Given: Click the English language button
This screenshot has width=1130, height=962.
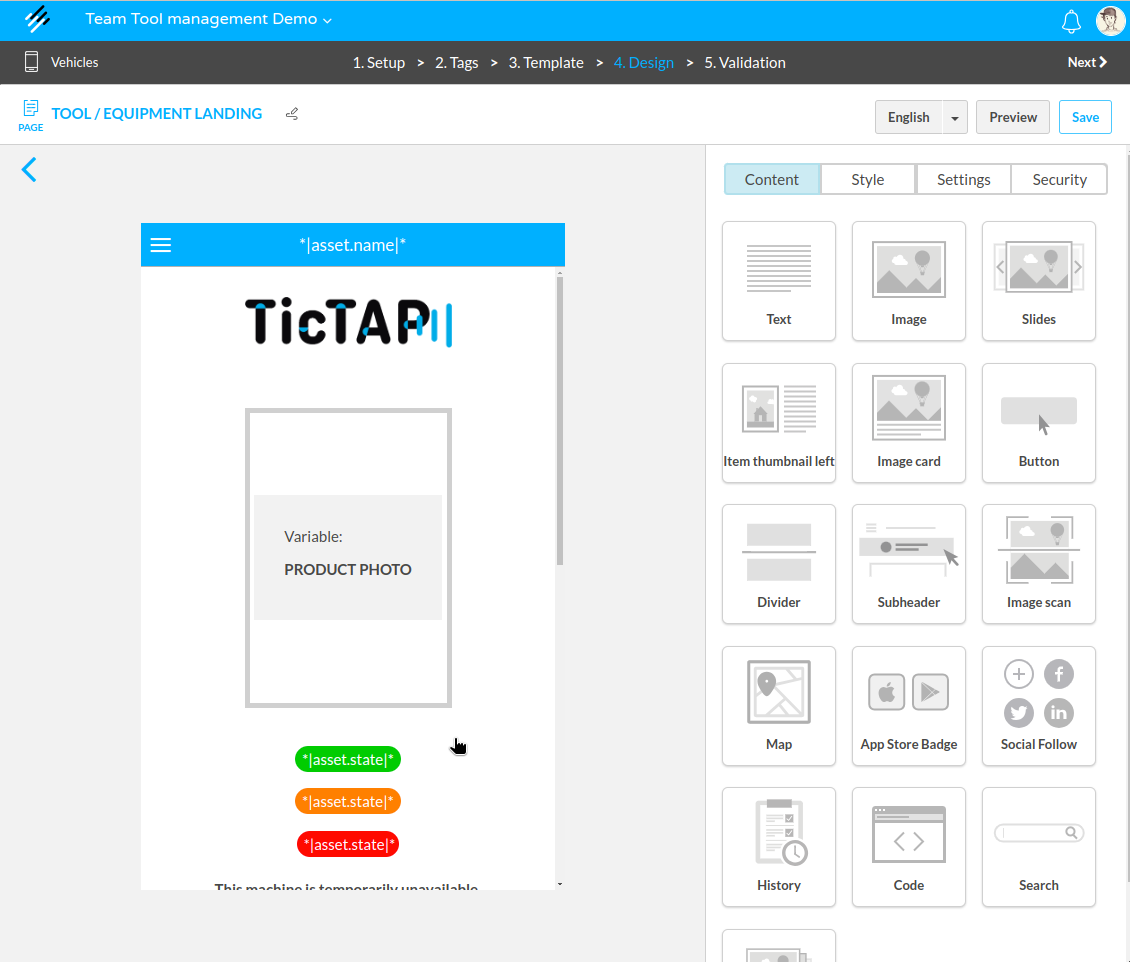Looking at the screenshot, I should (x=908, y=117).
